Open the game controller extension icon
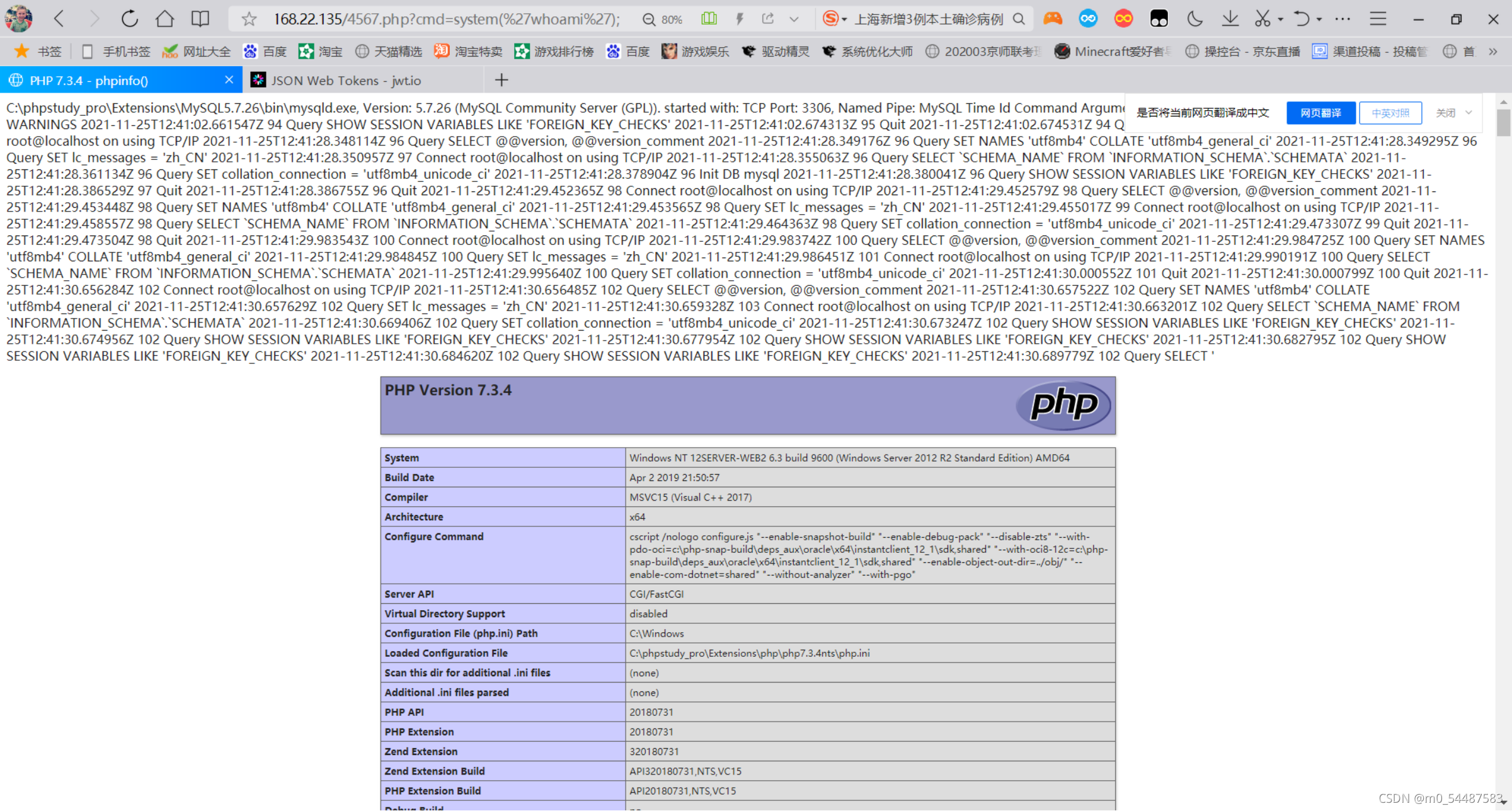The width and height of the screenshot is (1512, 811). (1053, 19)
